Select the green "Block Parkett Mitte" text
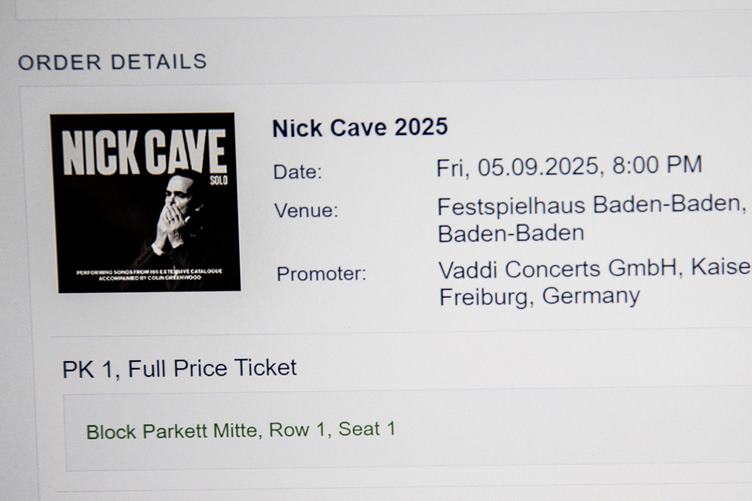The image size is (752, 501). 172,431
